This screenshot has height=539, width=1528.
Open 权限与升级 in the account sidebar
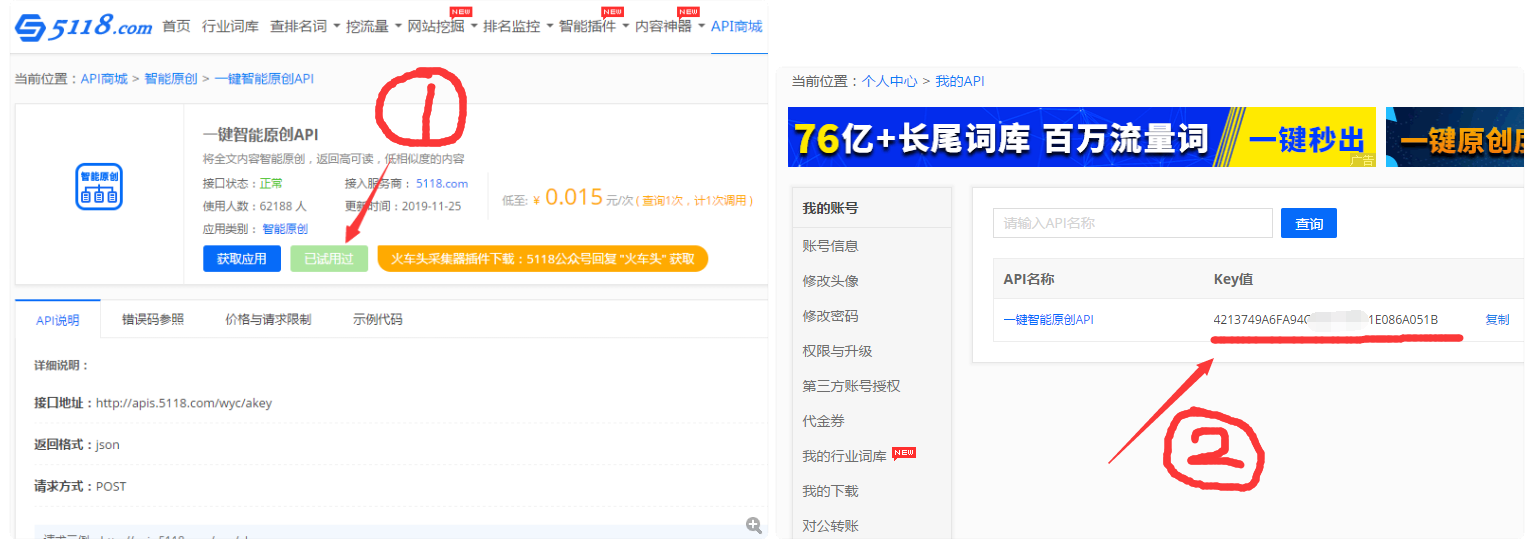click(837, 351)
